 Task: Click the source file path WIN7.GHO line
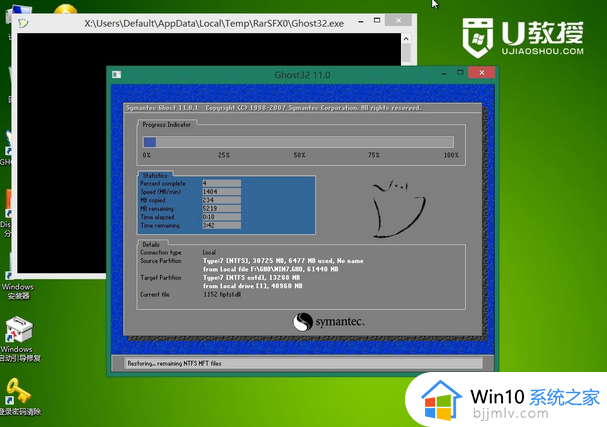click(271, 269)
